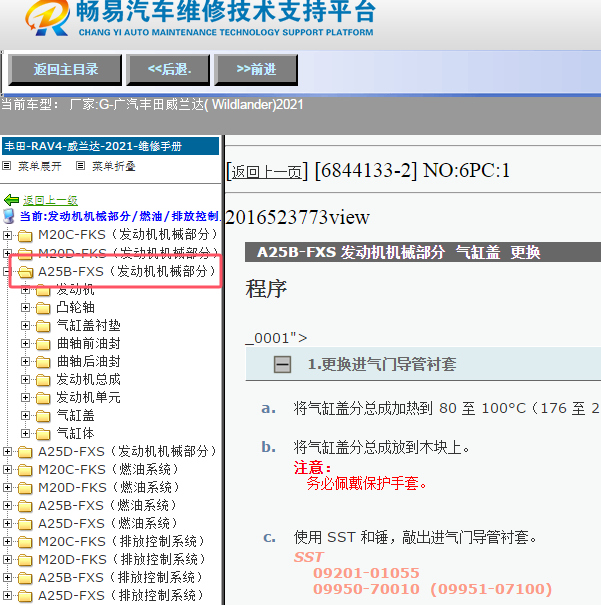This screenshot has width=601, height=605.
Task: Click the green back arrow icon
Action: click(x=11, y=200)
